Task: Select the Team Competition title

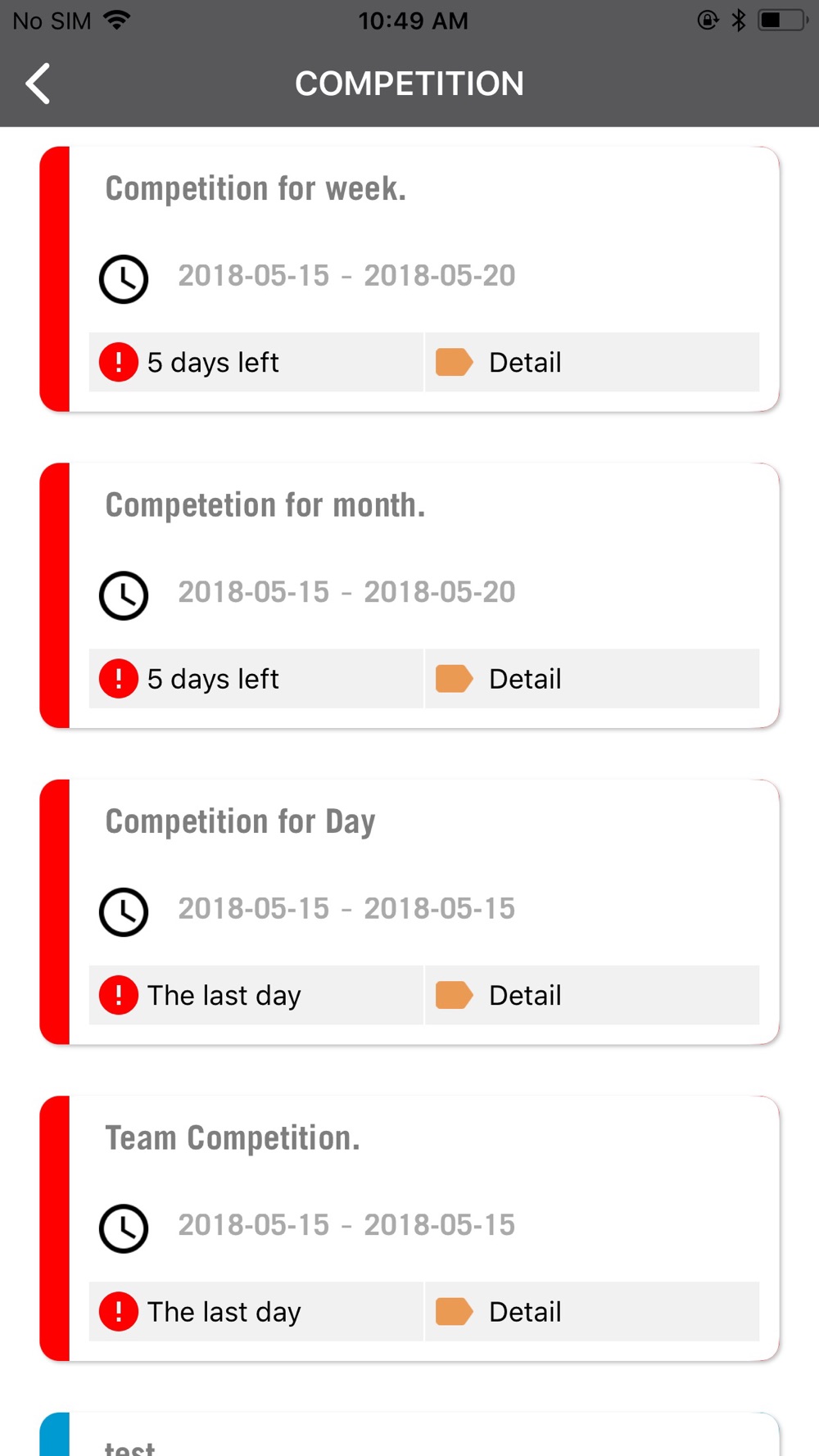Action: 233,1138
